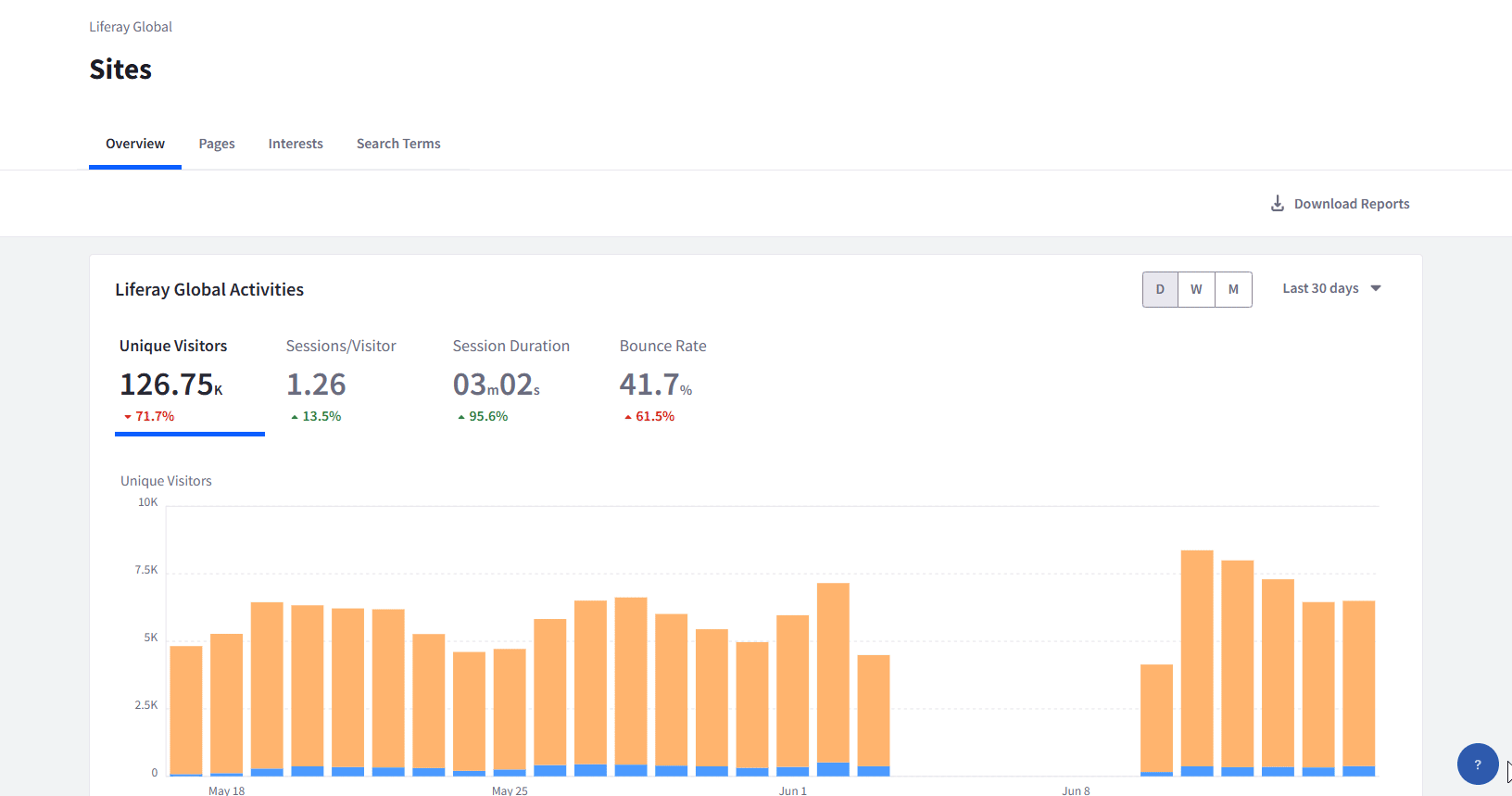
Task: Click the download arrow icon
Action: pyautogui.click(x=1278, y=204)
